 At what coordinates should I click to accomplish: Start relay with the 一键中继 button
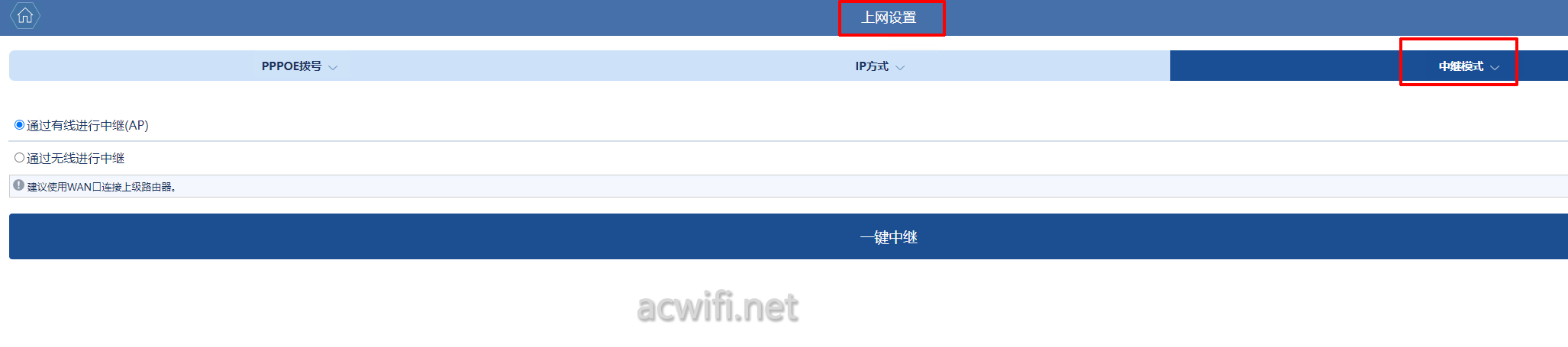tap(789, 236)
